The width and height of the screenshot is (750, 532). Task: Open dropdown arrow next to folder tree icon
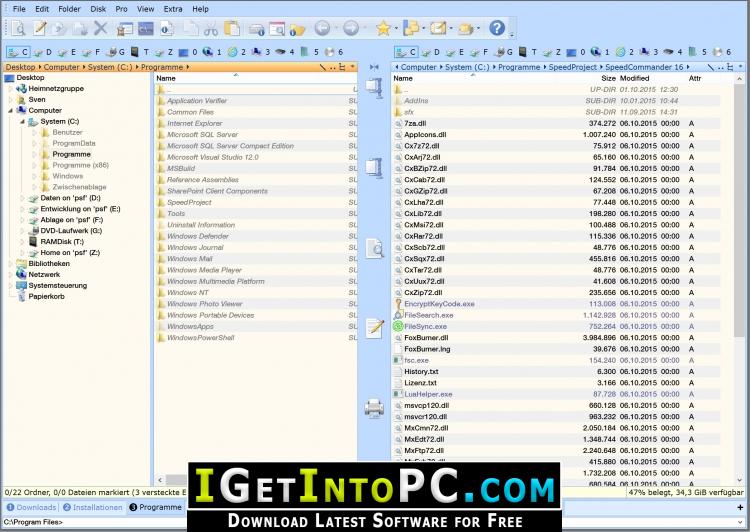[423, 29]
